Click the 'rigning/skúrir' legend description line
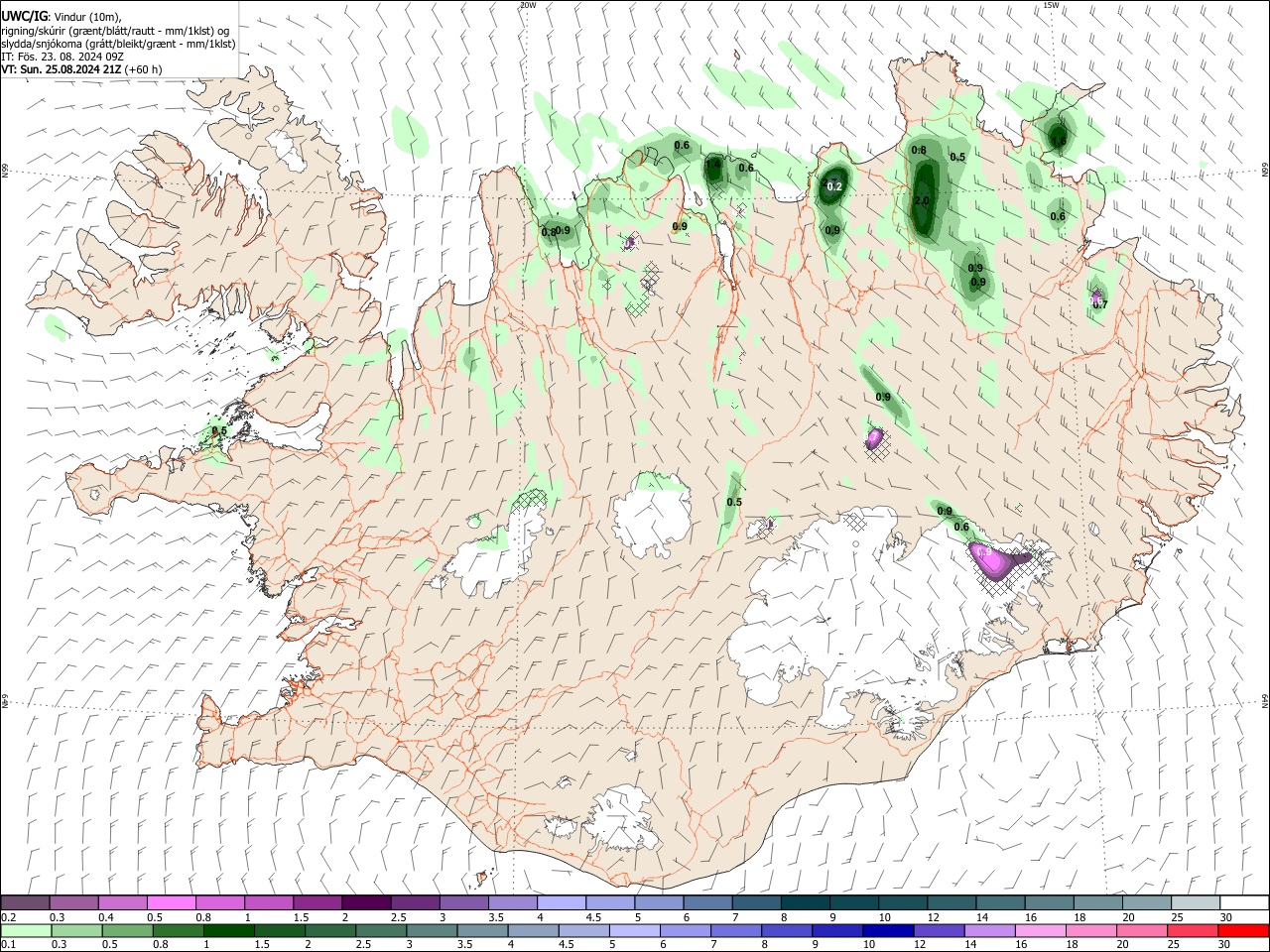The height and width of the screenshot is (952, 1270). (x=115, y=31)
